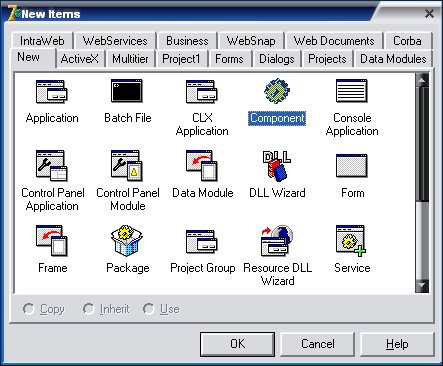Switch to the ActiveX tab

80,59
